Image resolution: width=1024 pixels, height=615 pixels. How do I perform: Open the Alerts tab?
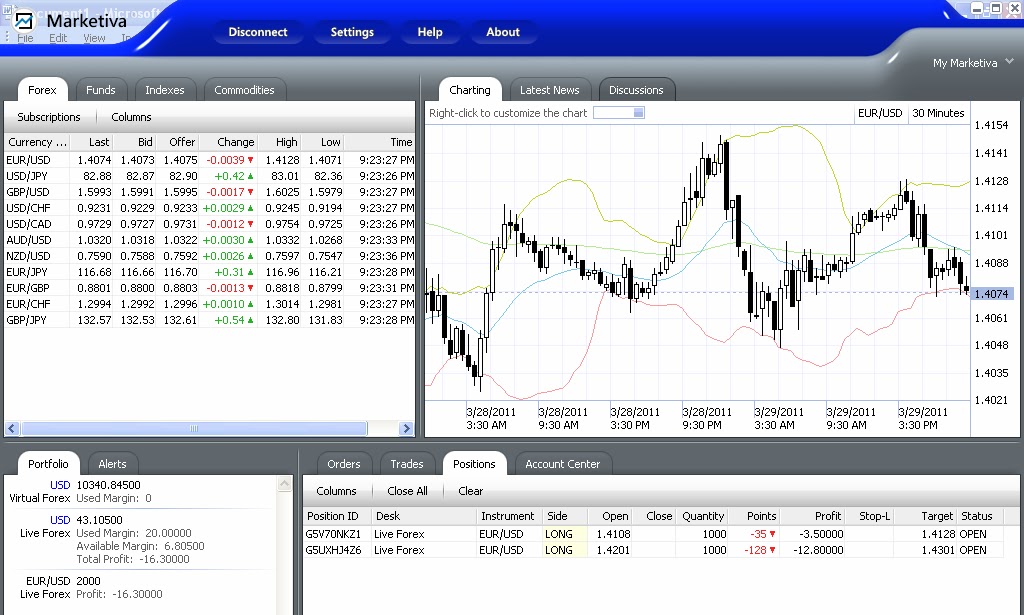112,464
